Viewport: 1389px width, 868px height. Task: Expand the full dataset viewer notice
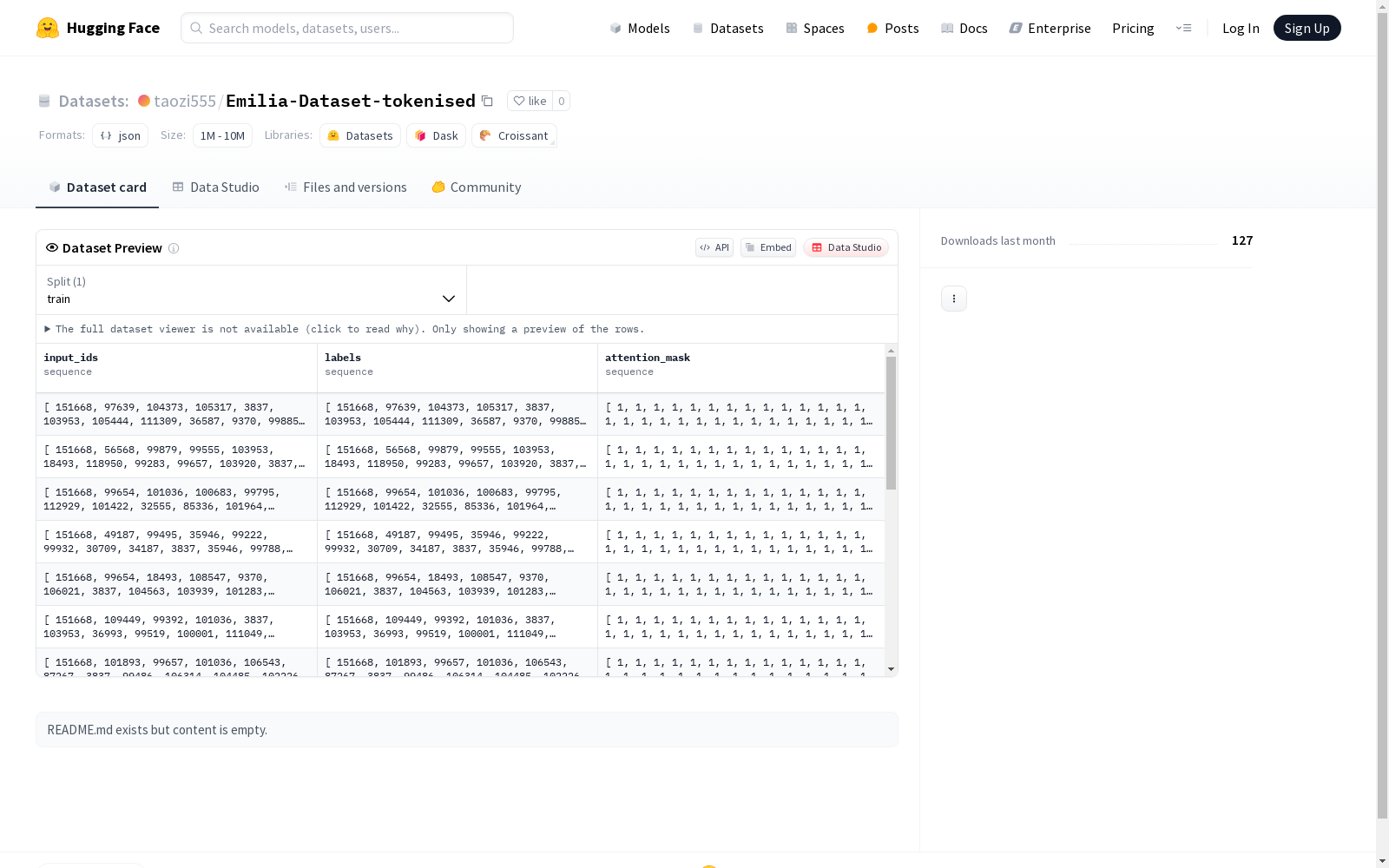click(x=345, y=329)
